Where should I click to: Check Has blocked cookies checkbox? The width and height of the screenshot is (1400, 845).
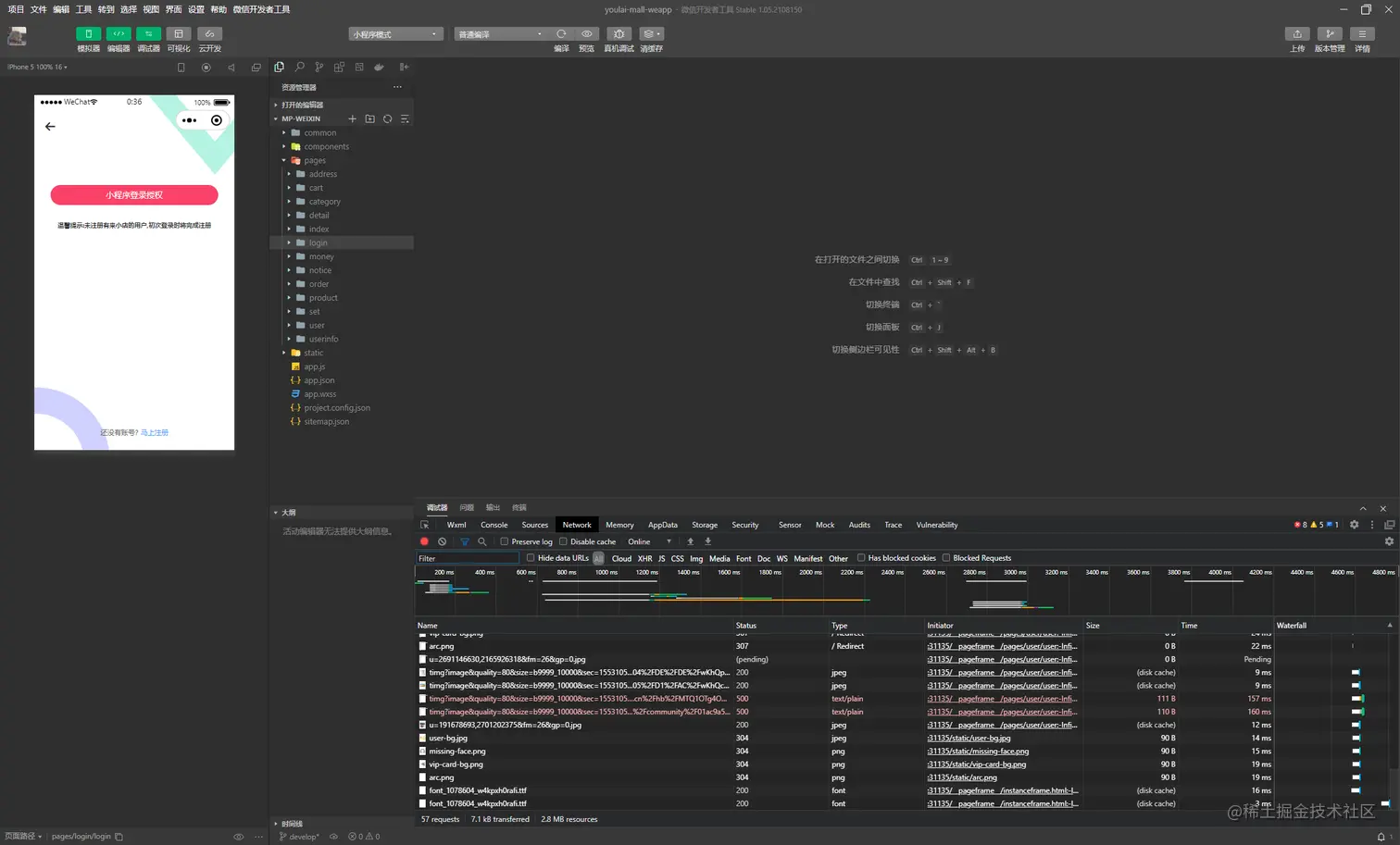tap(861, 558)
